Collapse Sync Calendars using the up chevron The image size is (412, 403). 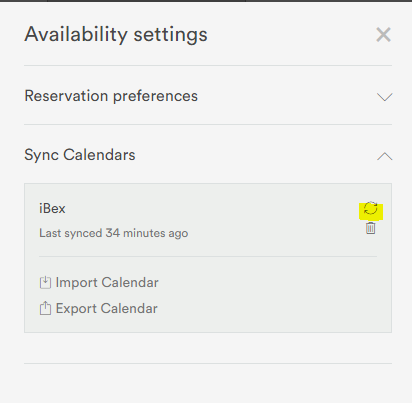point(384,156)
